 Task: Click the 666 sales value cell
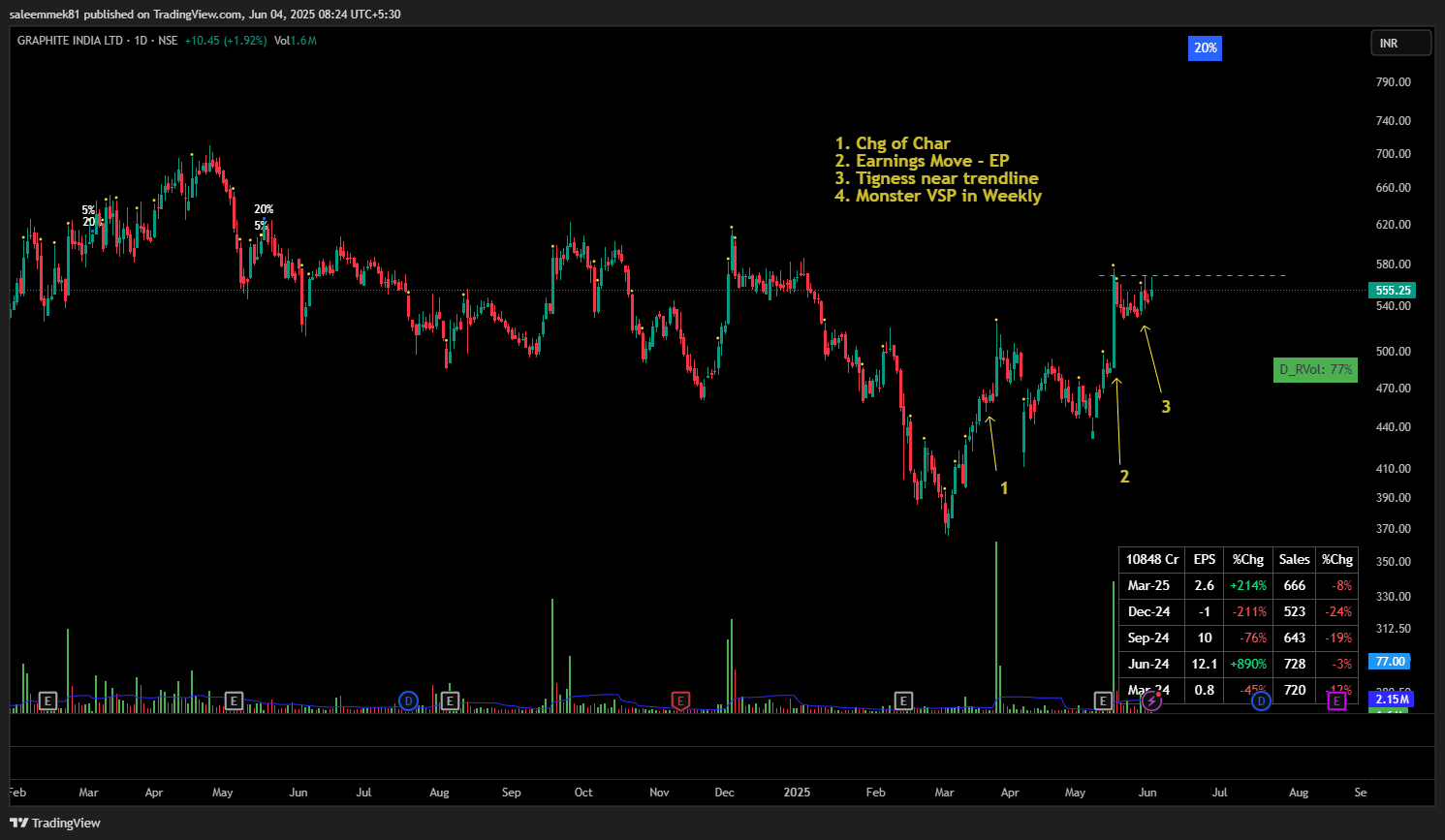click(x=1295, y=585)
